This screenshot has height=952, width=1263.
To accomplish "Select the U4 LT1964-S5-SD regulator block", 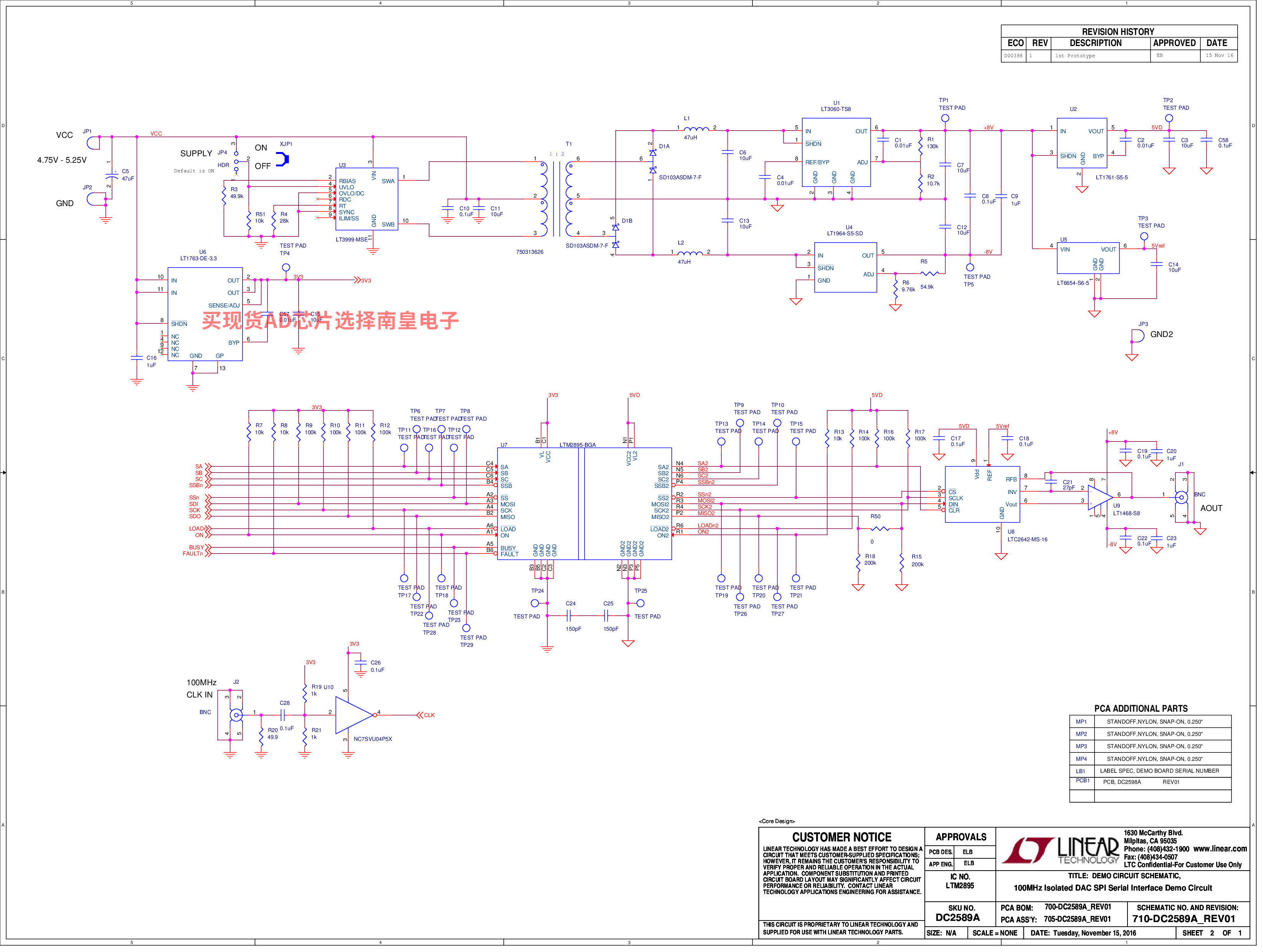I will (x=850, y=269).
